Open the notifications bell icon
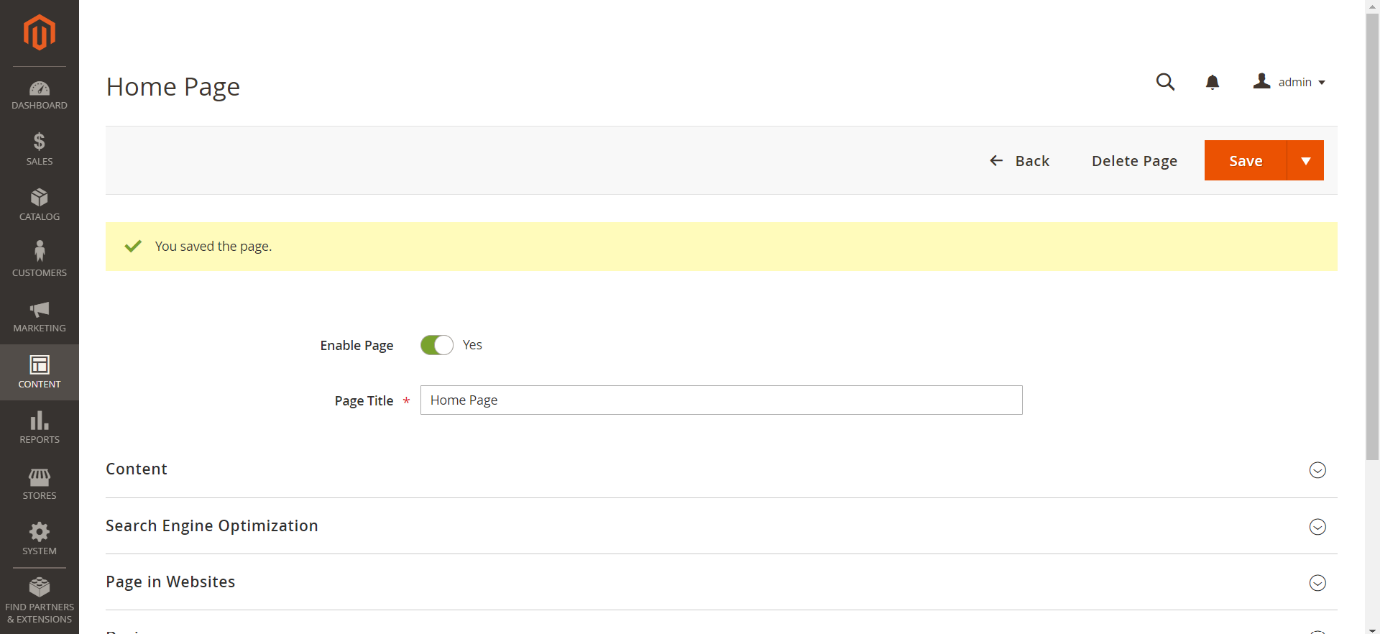 [x=1212, y=82]
